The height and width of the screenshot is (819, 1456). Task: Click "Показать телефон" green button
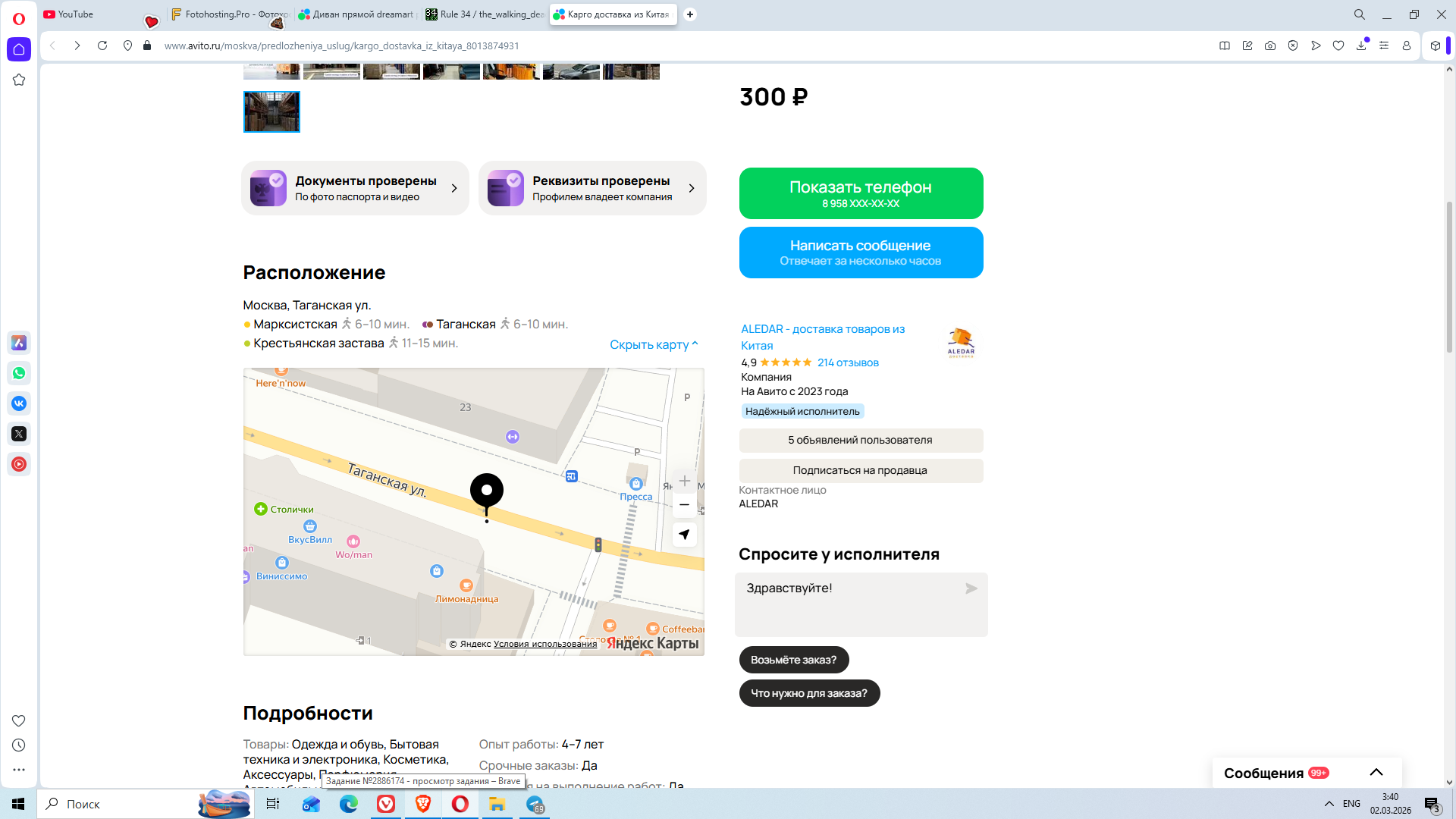(861, 193)
